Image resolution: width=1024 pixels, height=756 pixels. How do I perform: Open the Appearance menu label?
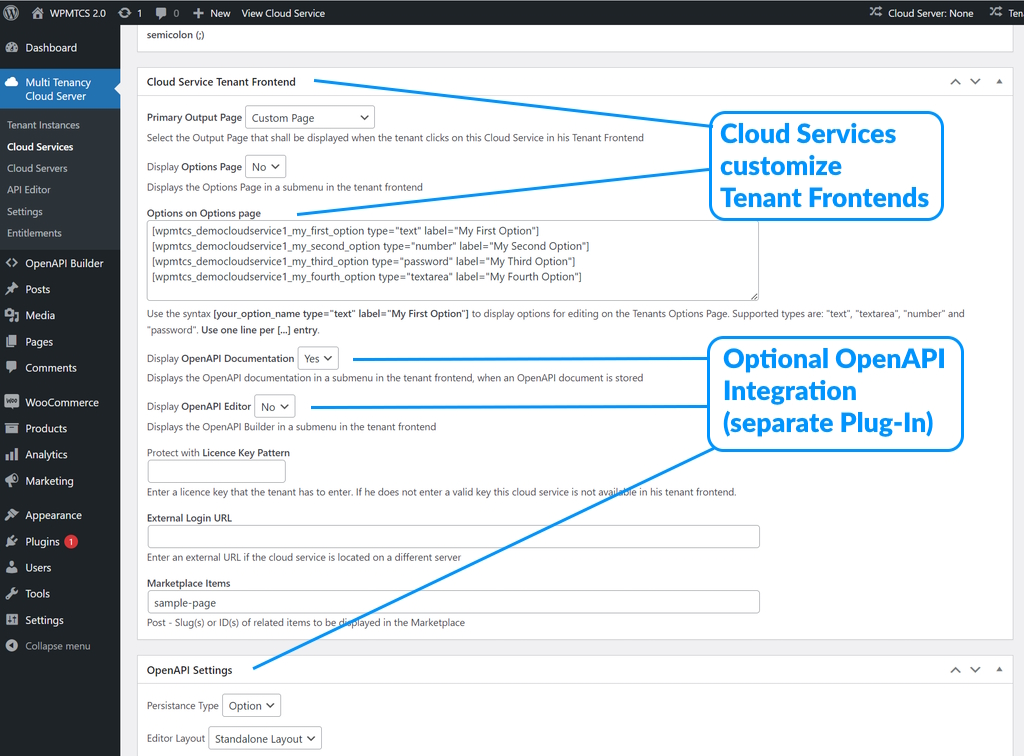tap(54, 515)
